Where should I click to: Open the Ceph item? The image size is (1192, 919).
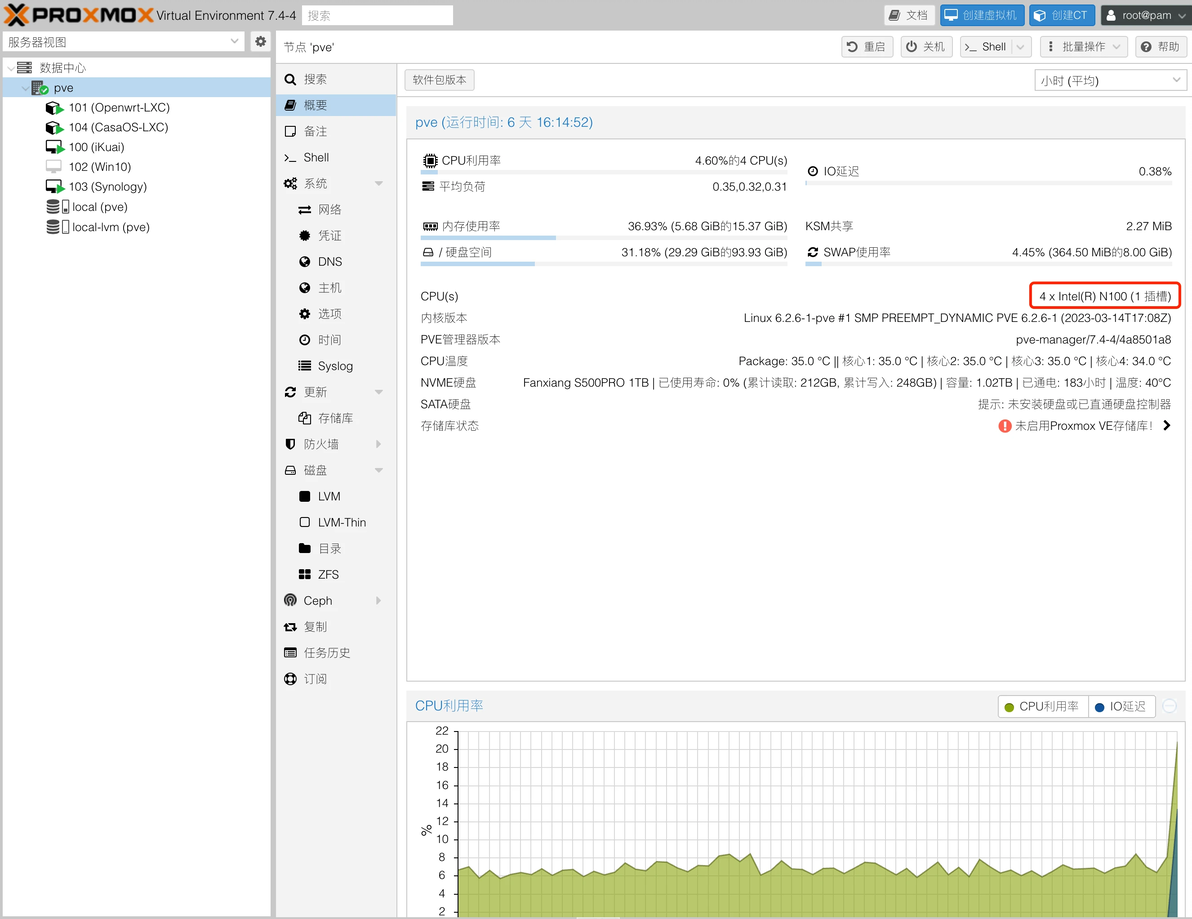tap(318, 601)
